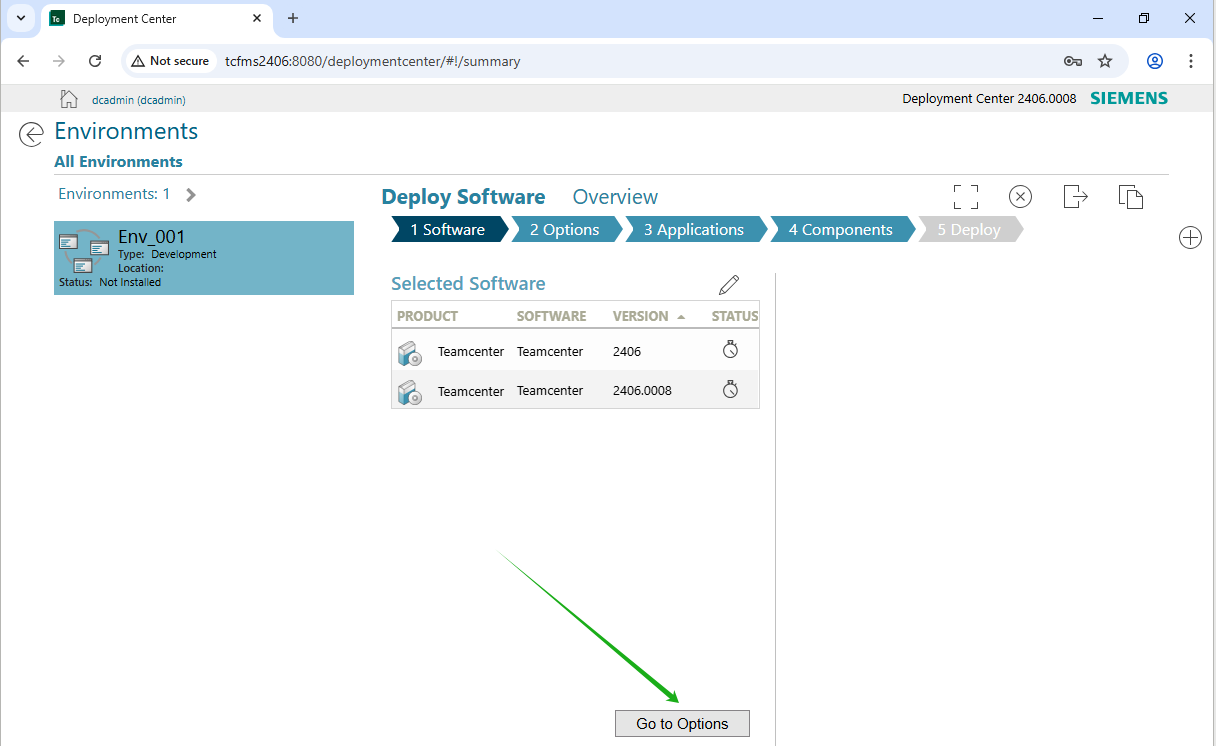This screenshot has width=1216, height=746.
Task: Click the pending status icon for version 2406
Action: (731, 350)
